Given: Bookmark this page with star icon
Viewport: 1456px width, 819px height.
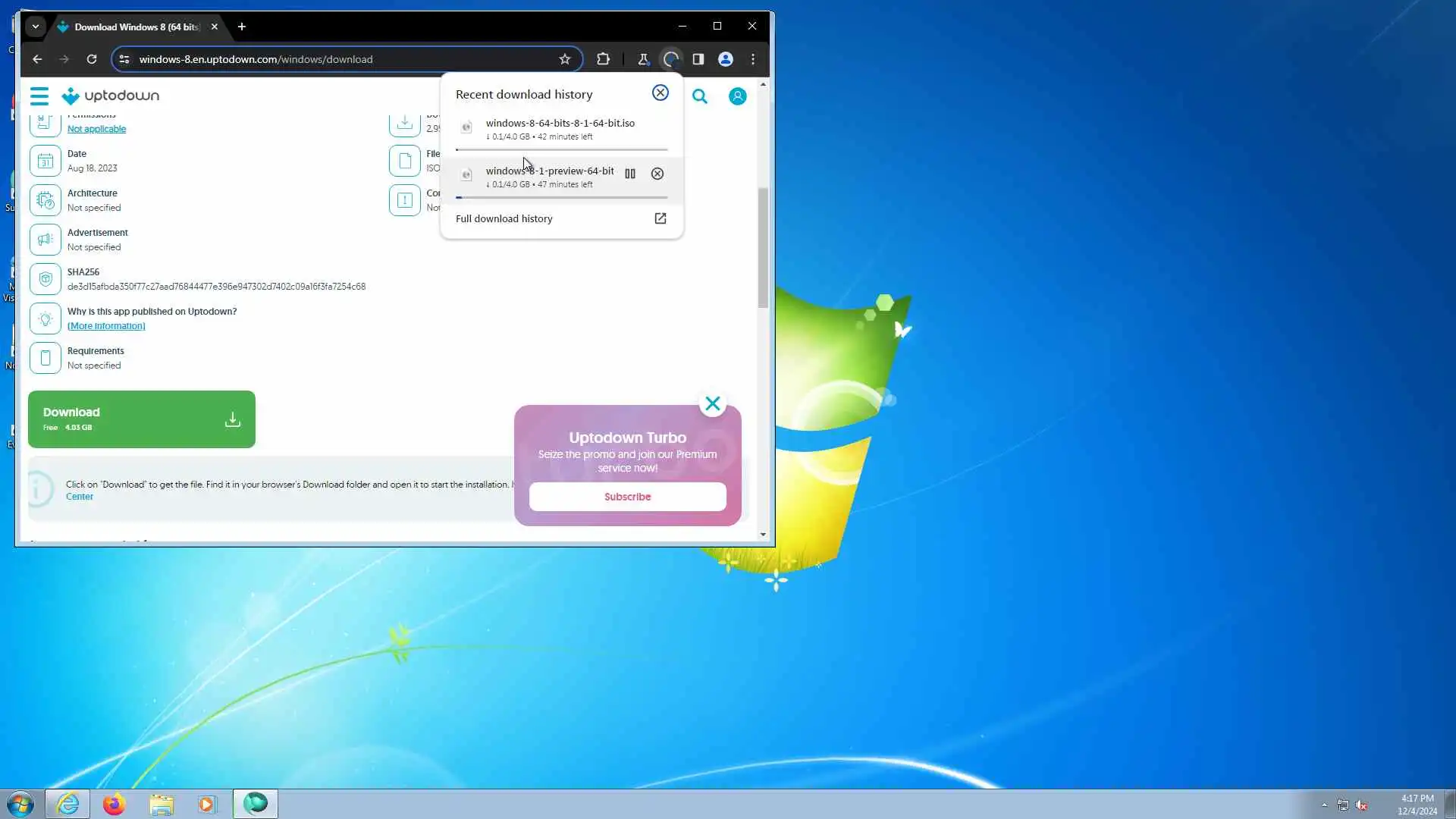Looking at the screenshot, I should (565, 59).
